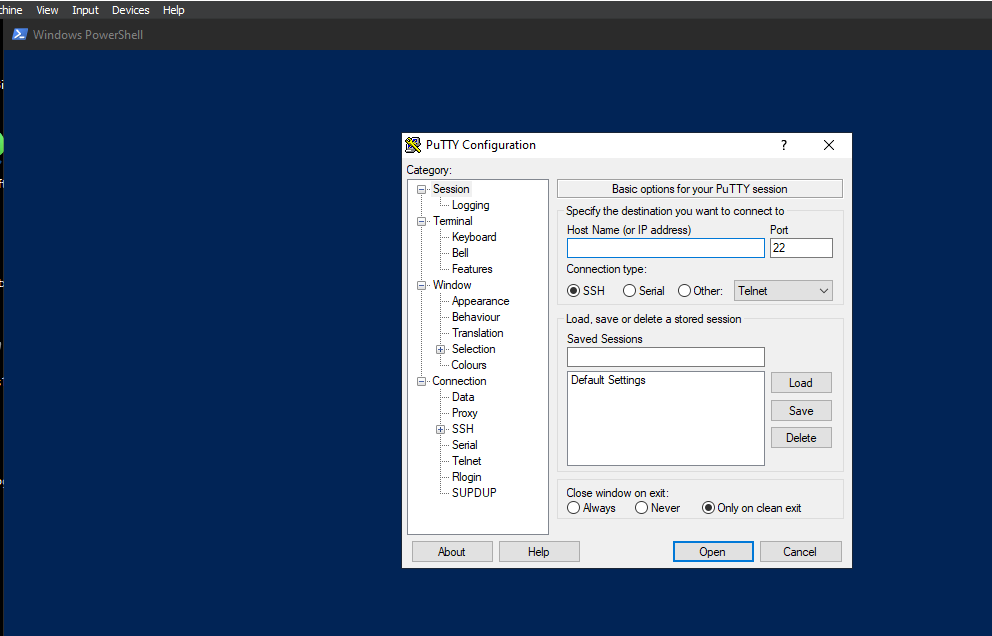Expand the Selection tree node

(x=440, y=349)
